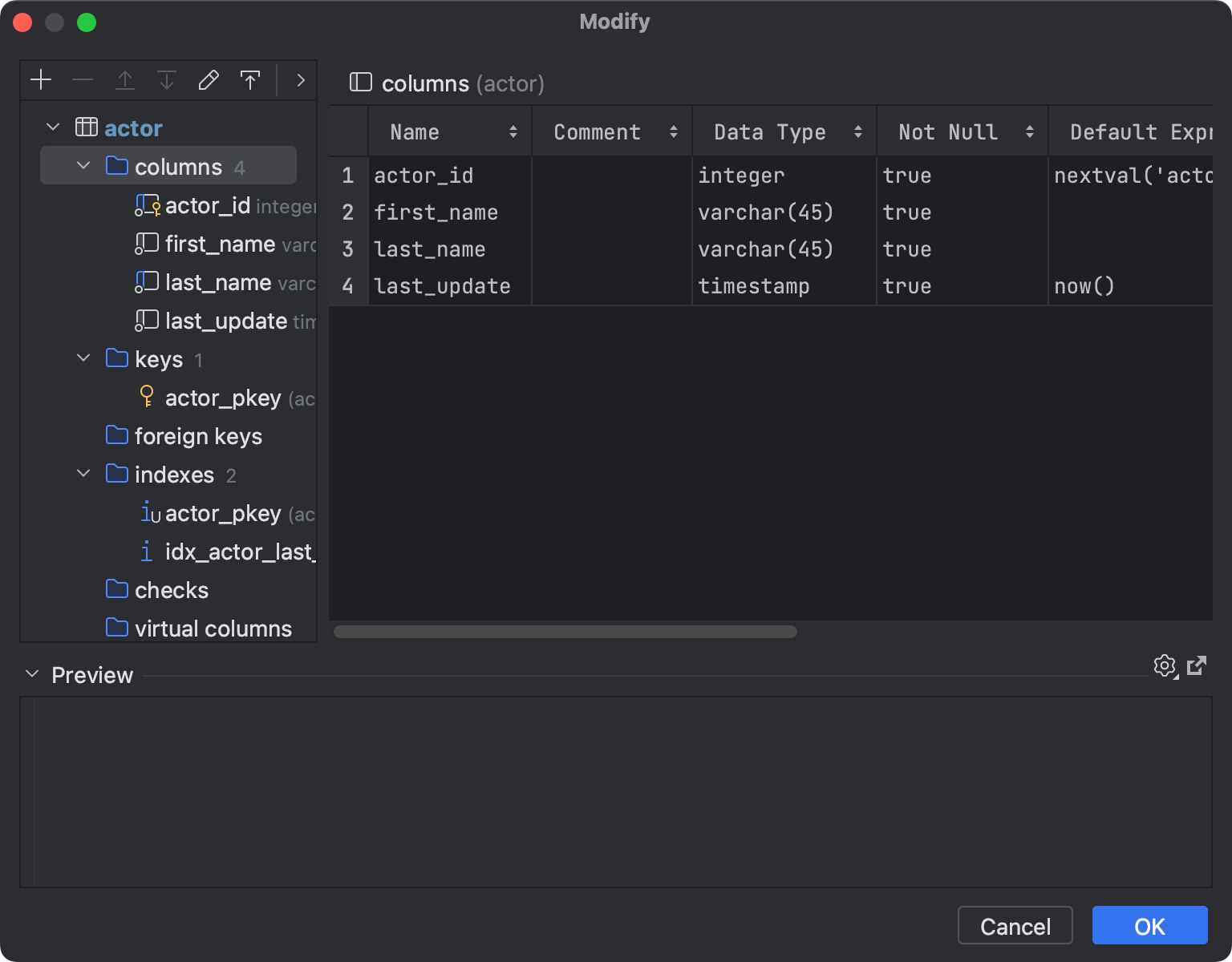1232x962 pixels.
Task: Open Preview settings with the gear icon
Action: (1165, 666)
